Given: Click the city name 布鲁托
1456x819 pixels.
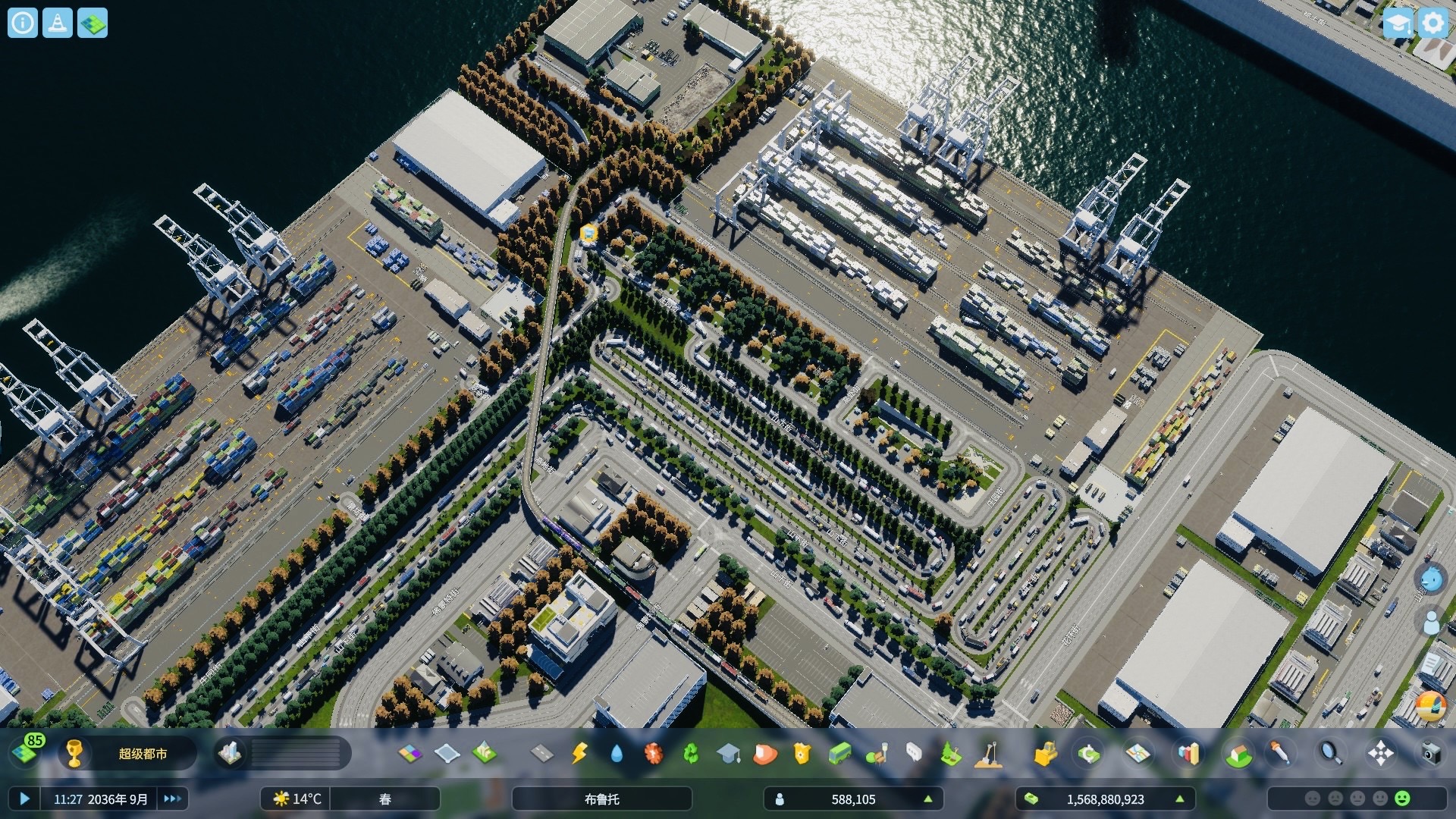Looking at the screenshot, I should (x=602, y=799).
